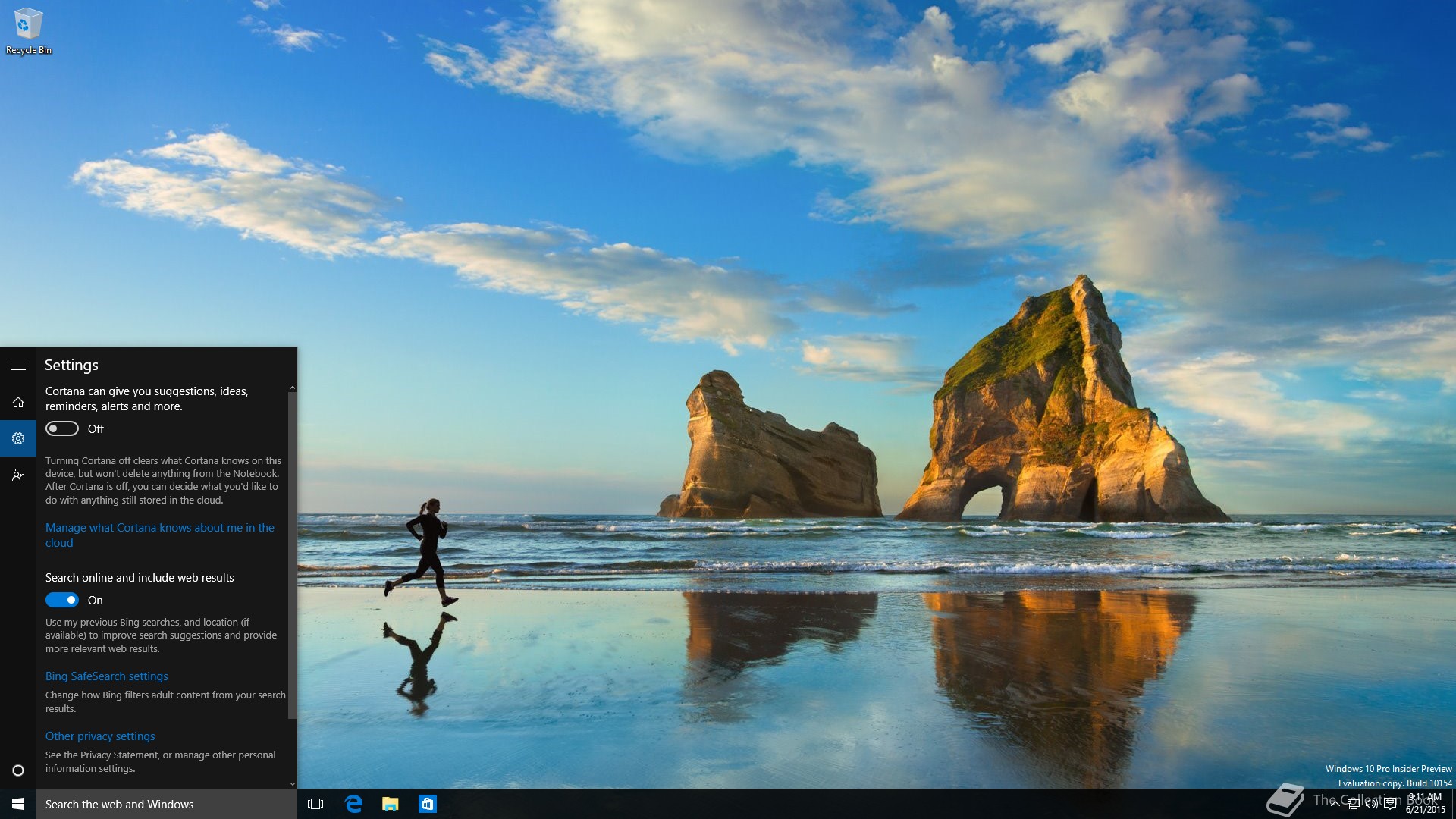Click settings panel scroll down arrow
Viewport: 1456px width, 819px height.
[293, 783]
